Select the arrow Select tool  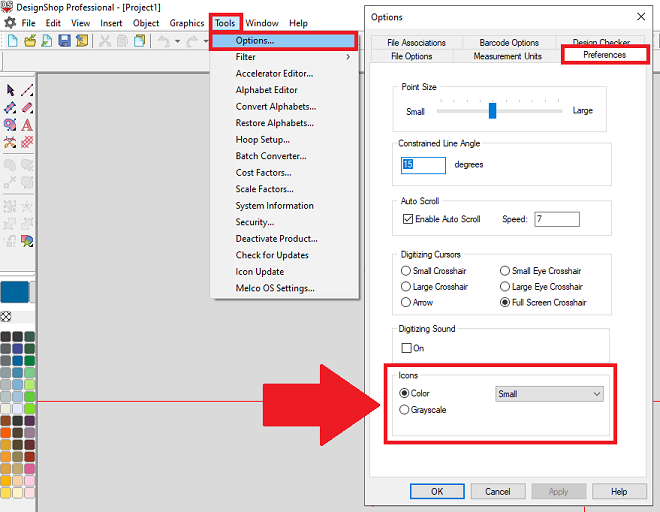click(x=10, y=91)
